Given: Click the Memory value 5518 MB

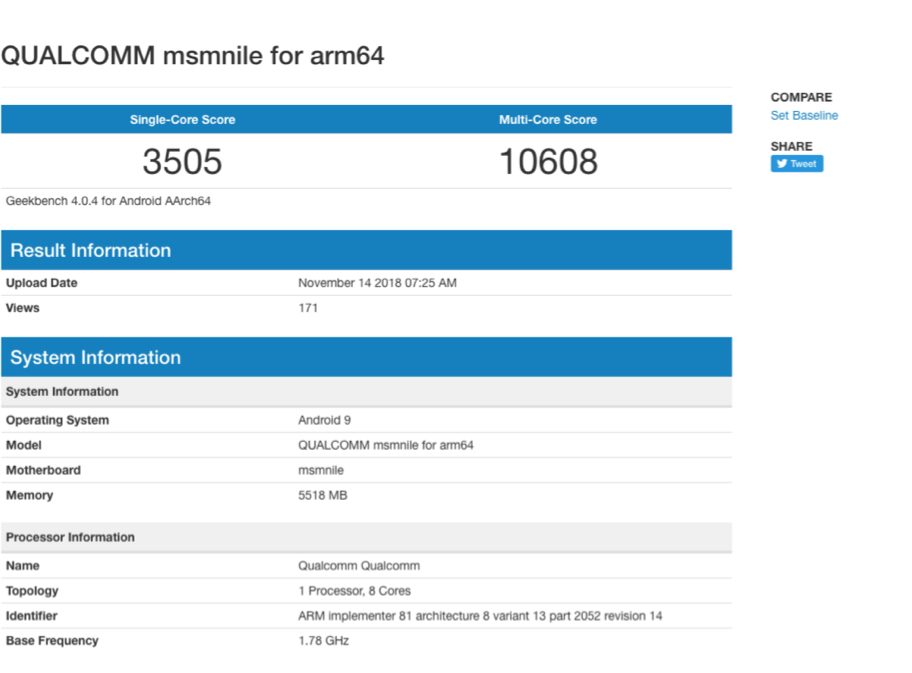Looking at the screenshot, I should click(322, 495).
